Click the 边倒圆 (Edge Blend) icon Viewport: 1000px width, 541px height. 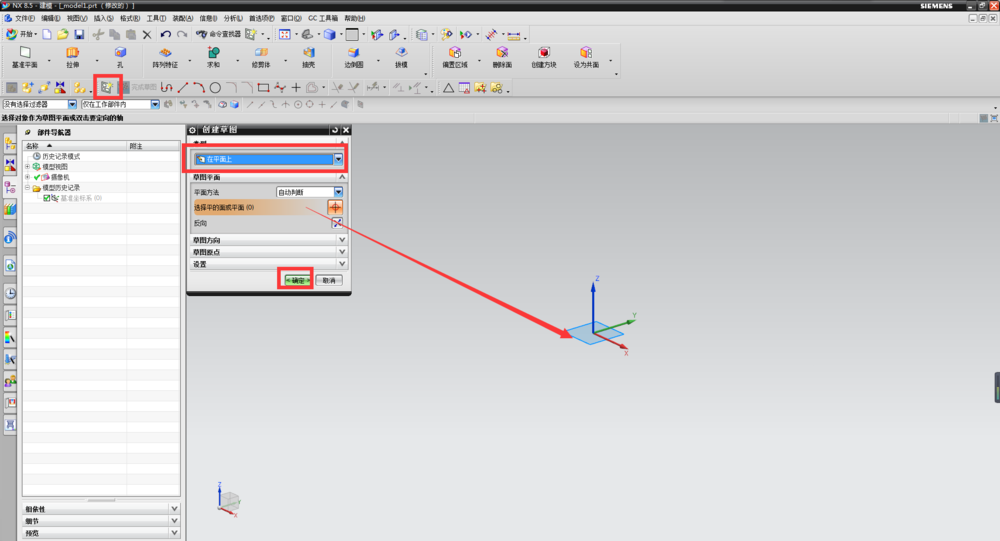tap(353, 57)
